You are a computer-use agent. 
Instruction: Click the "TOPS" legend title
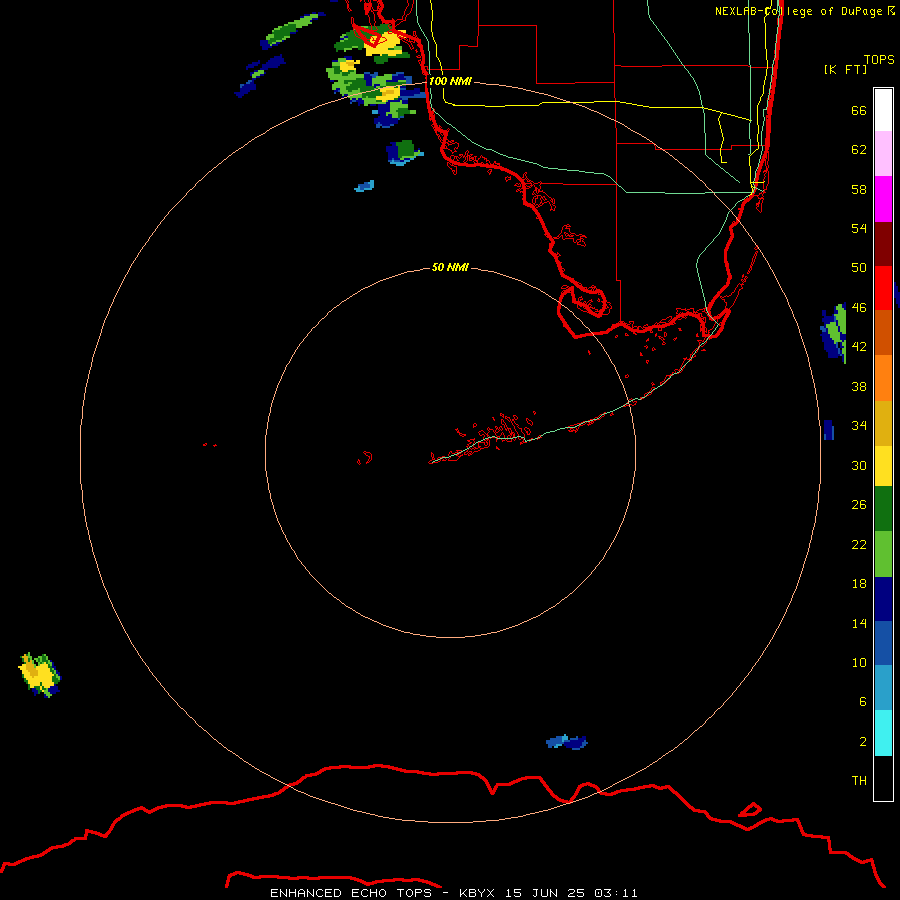[x=879, y=59]
